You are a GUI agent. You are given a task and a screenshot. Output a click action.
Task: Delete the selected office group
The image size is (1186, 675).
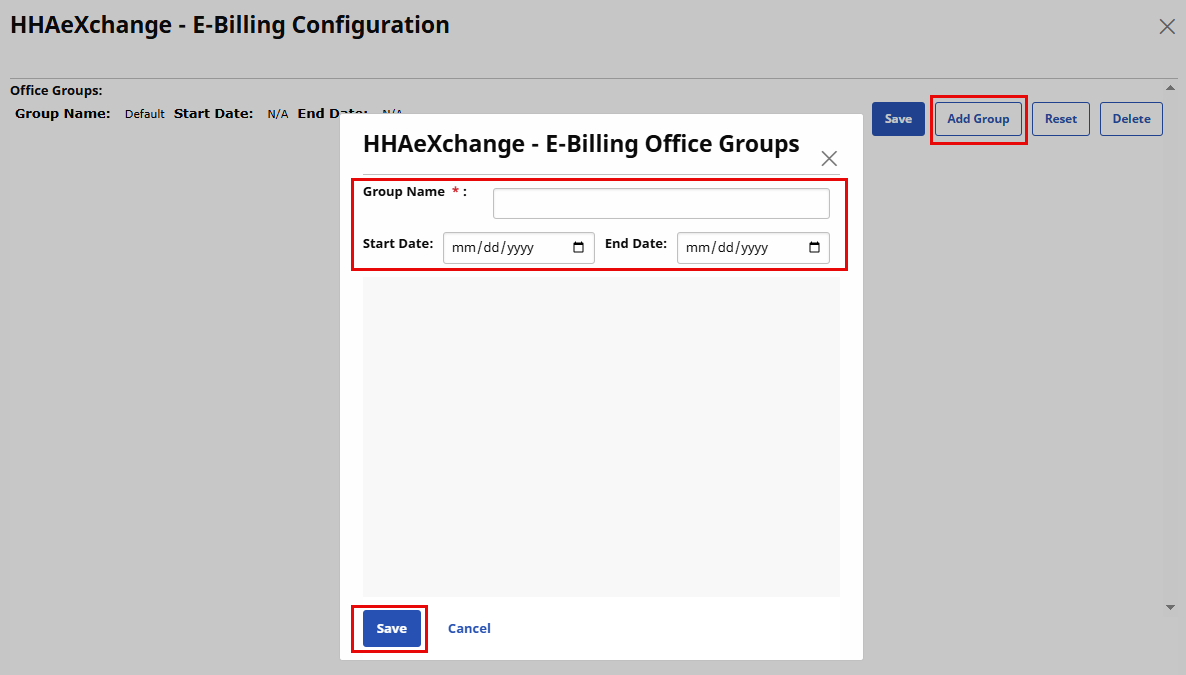click(1131, 118)
